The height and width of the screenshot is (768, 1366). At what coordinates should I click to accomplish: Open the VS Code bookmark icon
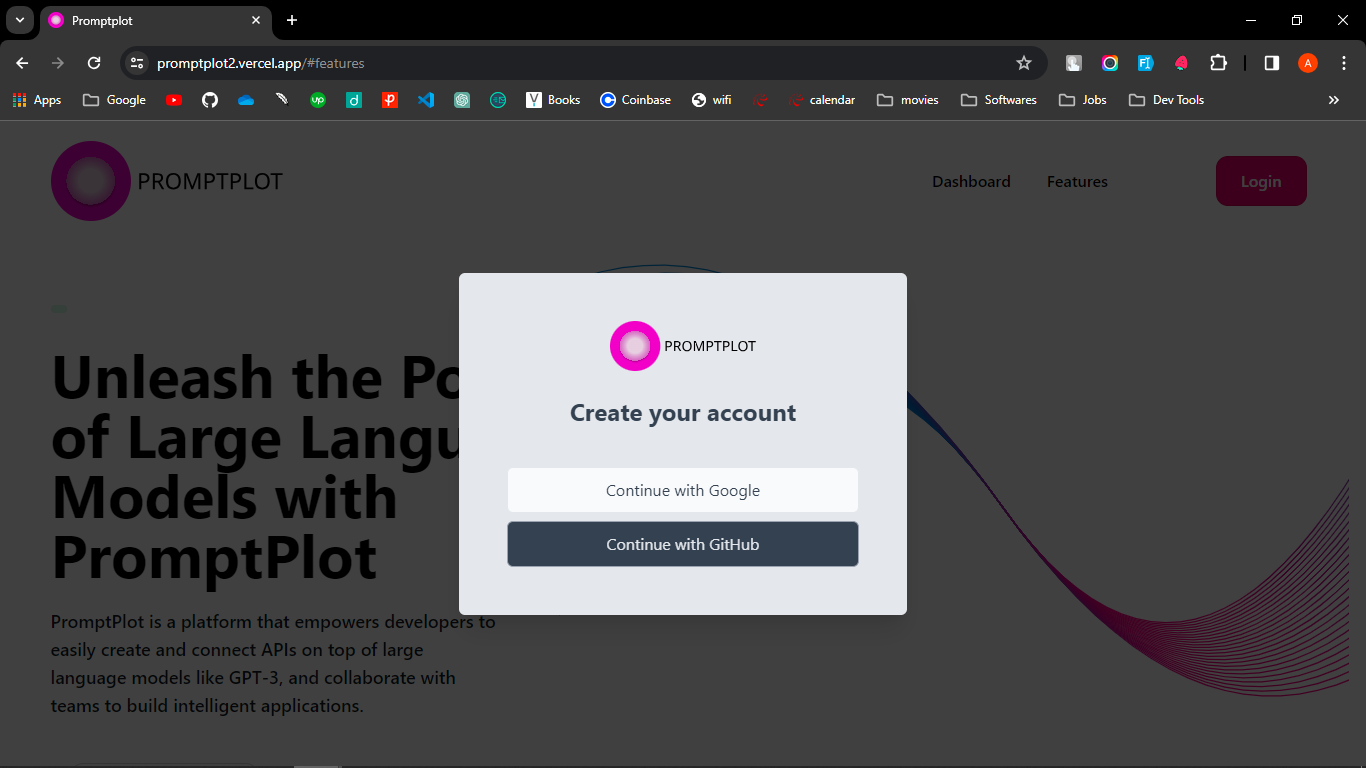point(426,100)
